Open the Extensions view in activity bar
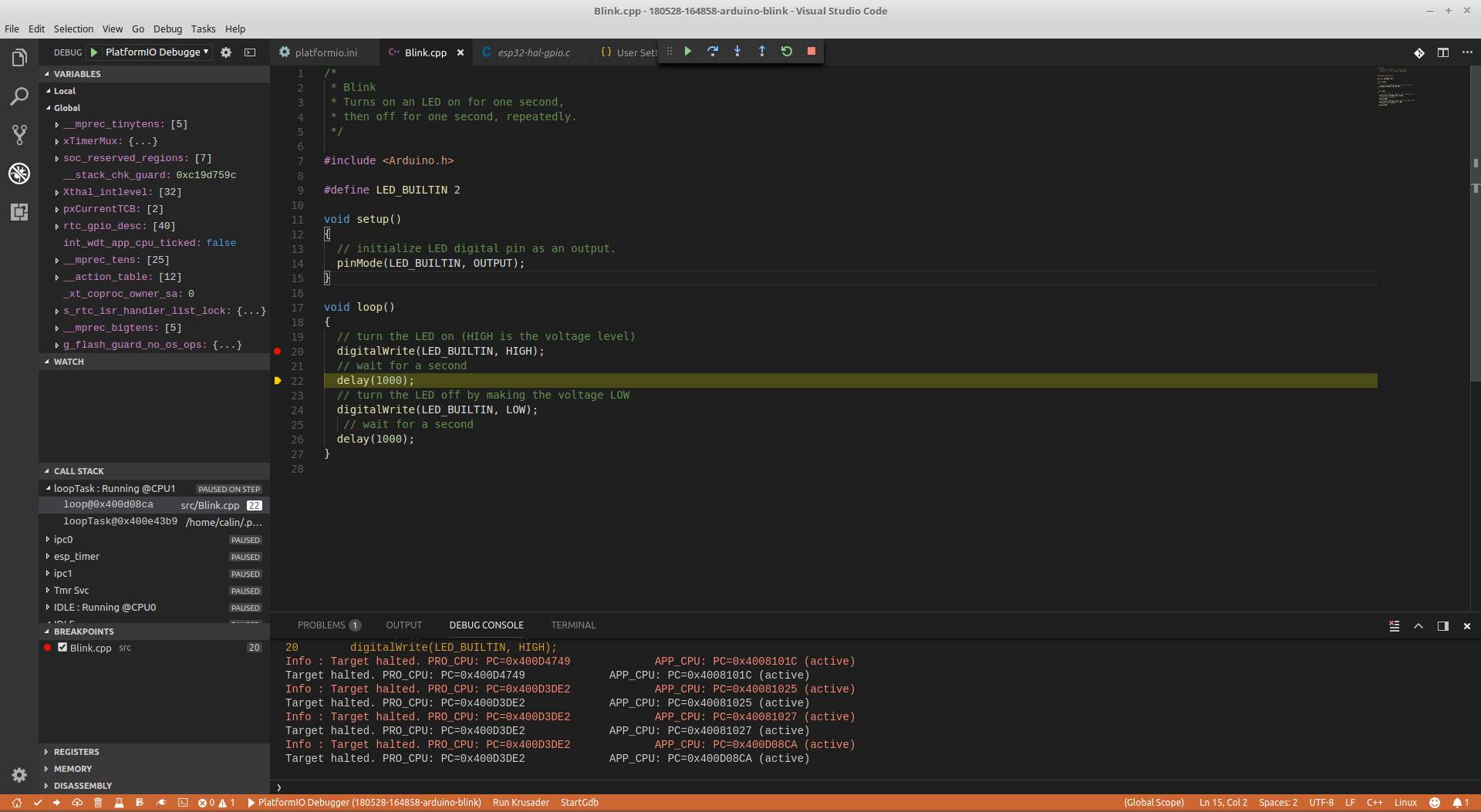 pyautogui.click(x=19, y=212)
